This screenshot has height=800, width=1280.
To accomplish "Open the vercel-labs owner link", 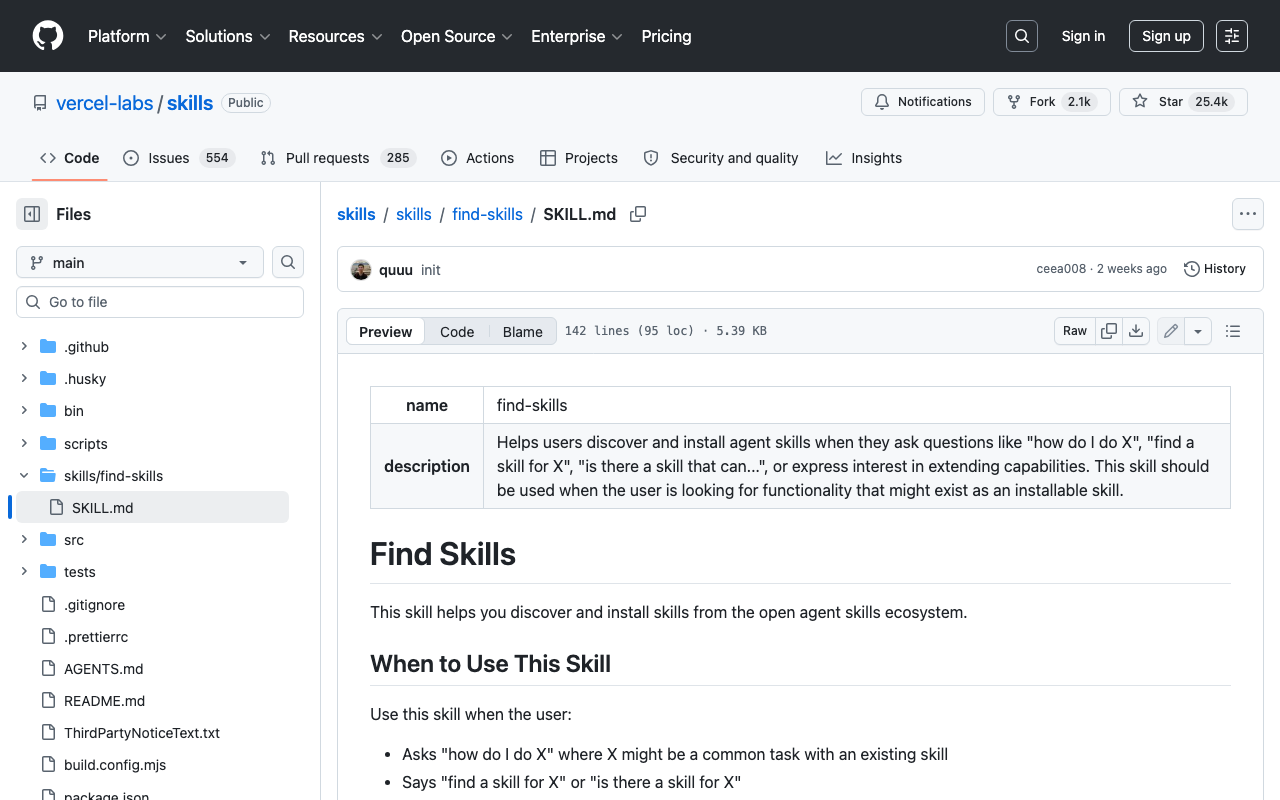I will tap(105, 103).
